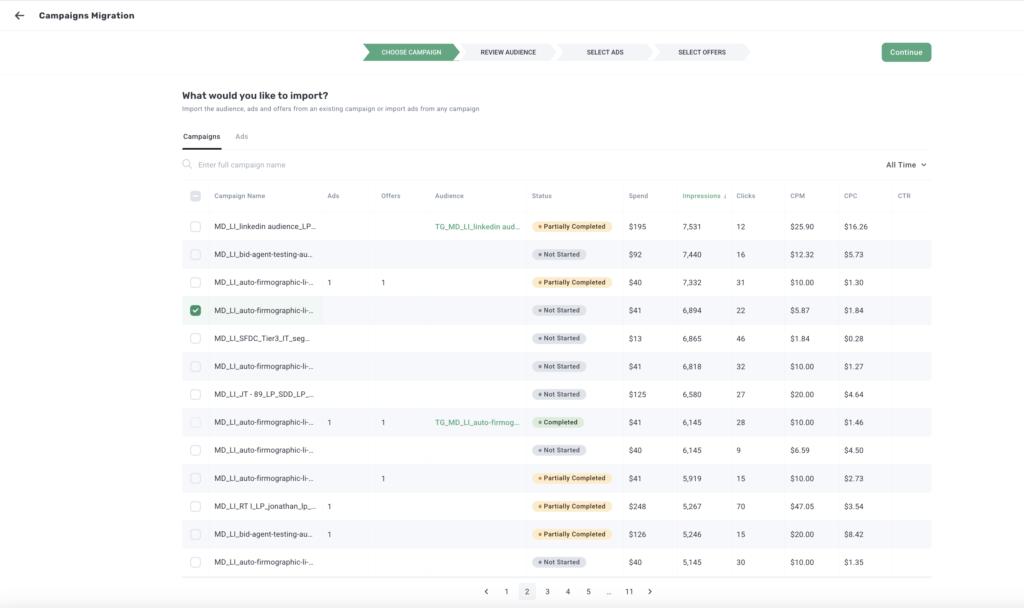1024x608 pixels.
Task: Click the Completed status badge
Action: coord(558,423)
